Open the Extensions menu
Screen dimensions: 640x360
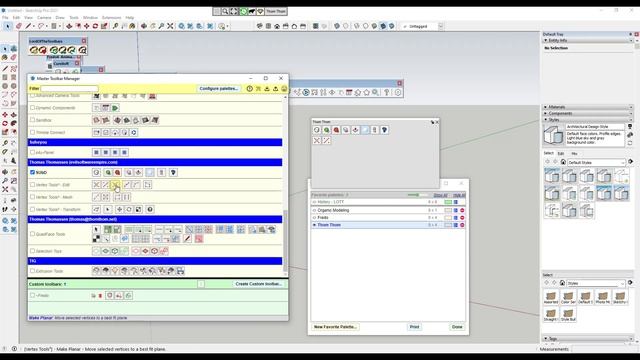(111, 18)
